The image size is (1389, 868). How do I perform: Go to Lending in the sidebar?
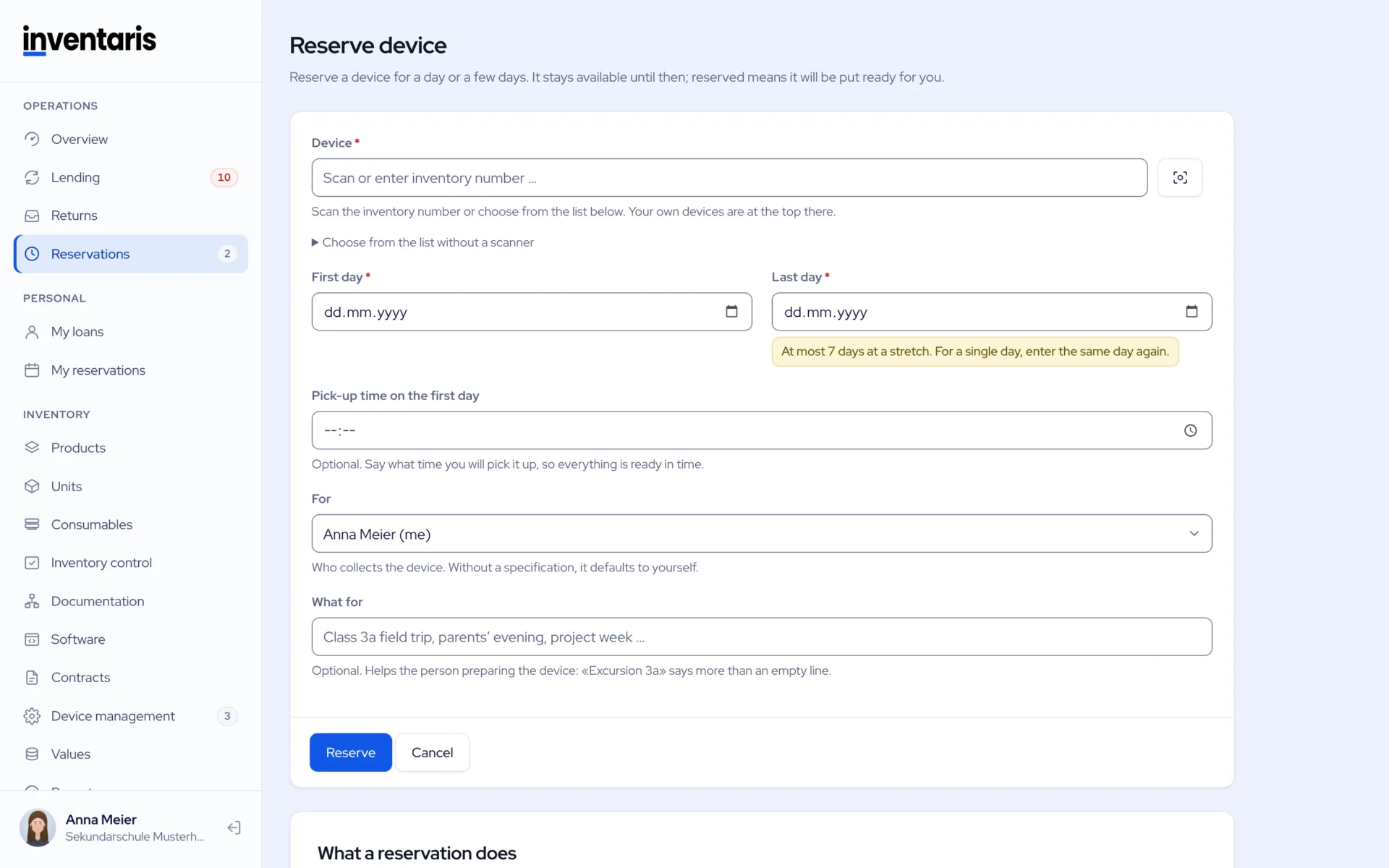point(131,177)
